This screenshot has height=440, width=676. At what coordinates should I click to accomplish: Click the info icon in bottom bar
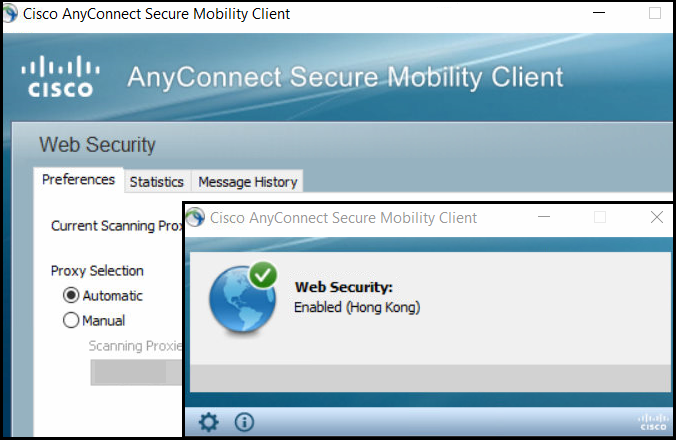click(244, 422)
